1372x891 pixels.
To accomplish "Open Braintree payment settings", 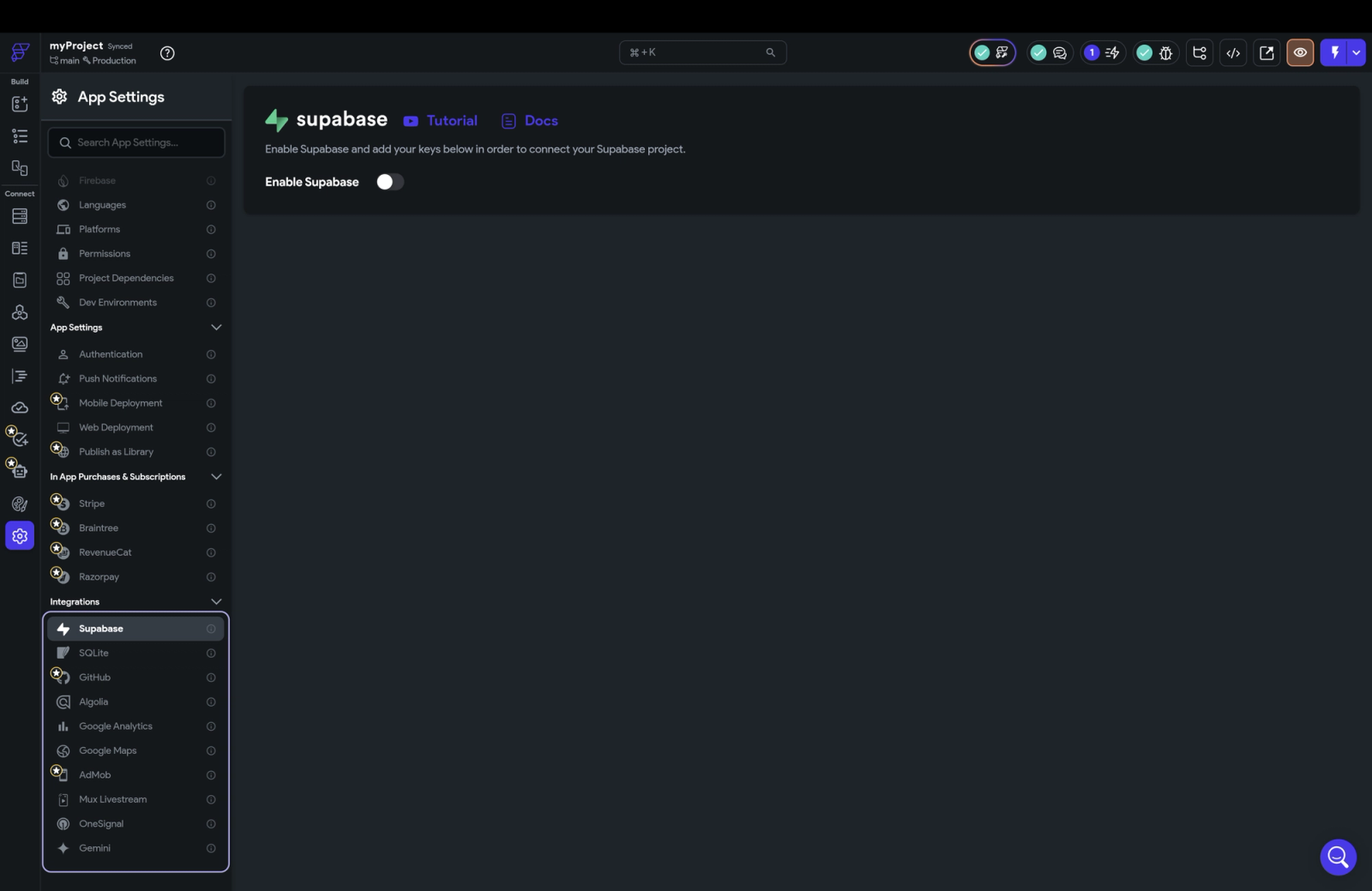I will 135,528.
